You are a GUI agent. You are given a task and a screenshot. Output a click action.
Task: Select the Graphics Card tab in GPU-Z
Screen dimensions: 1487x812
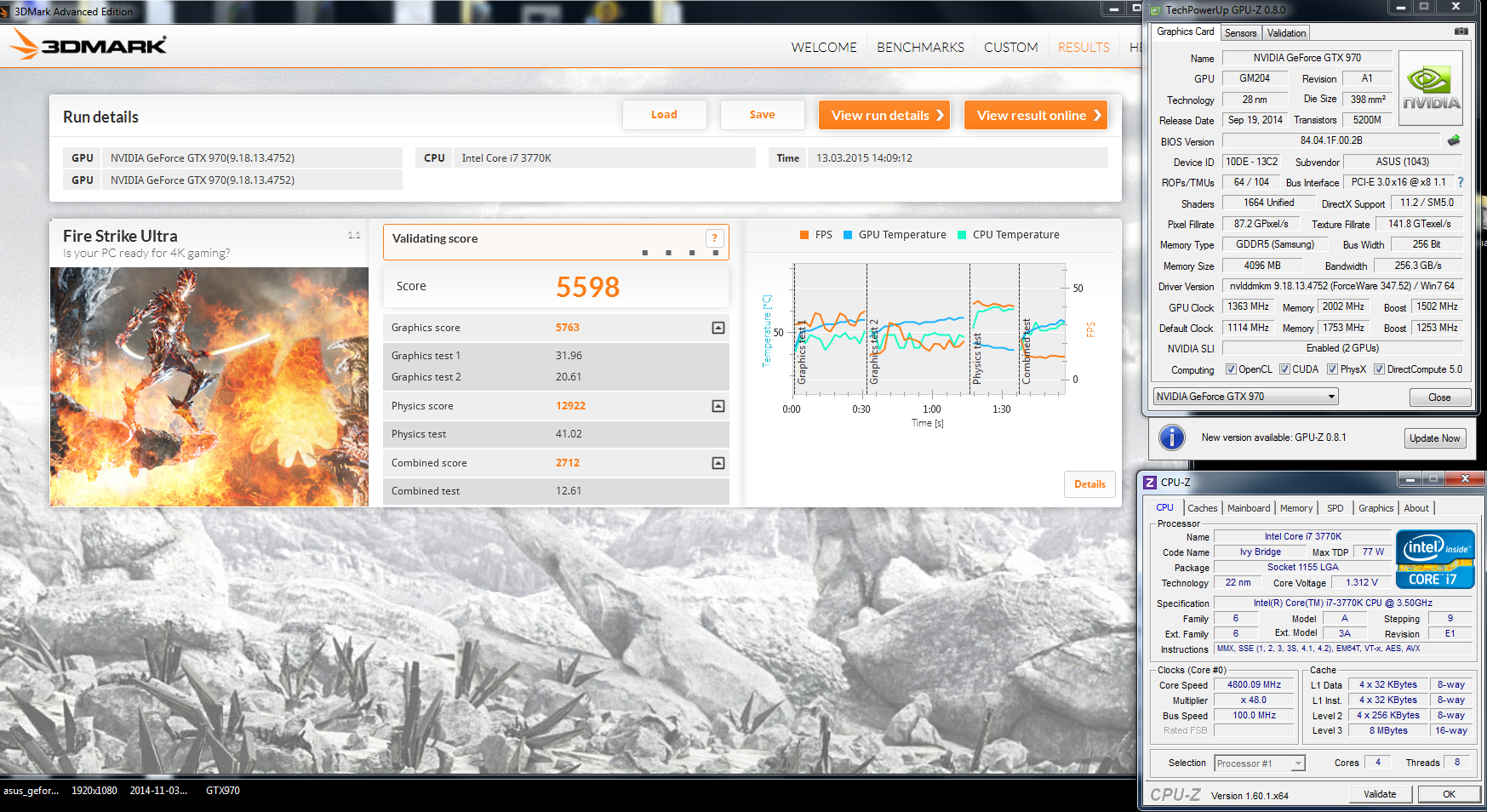[1186, 31]
